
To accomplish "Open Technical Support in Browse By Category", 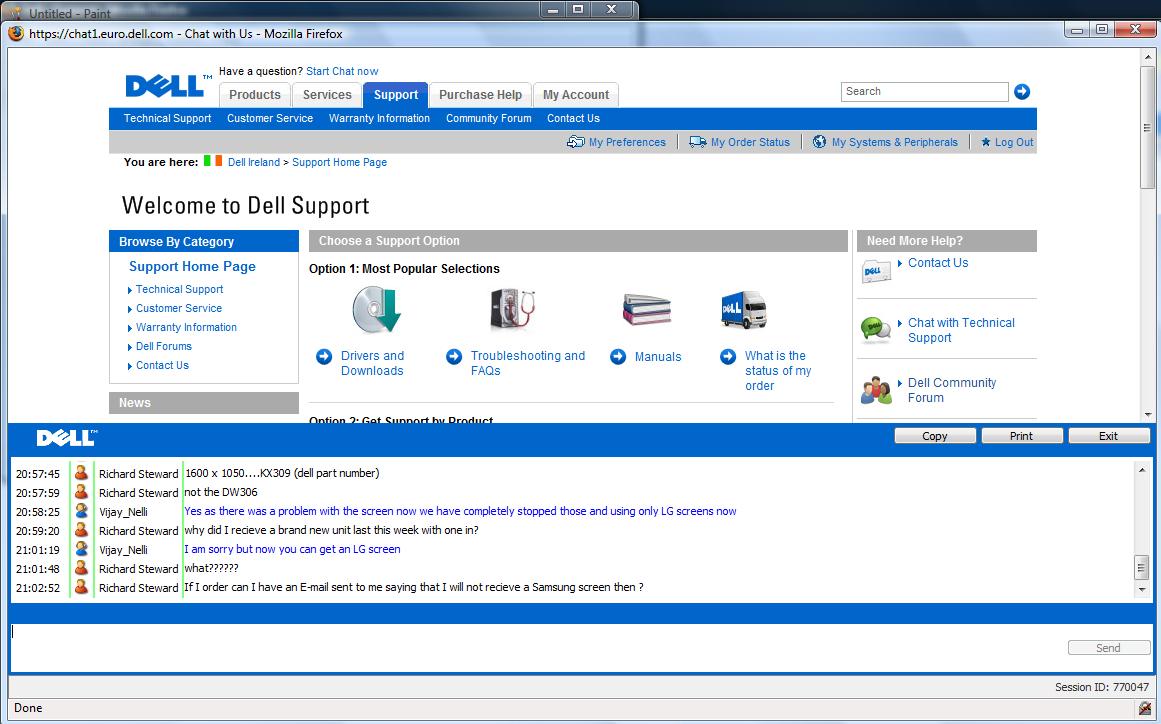I will point(179,289).
